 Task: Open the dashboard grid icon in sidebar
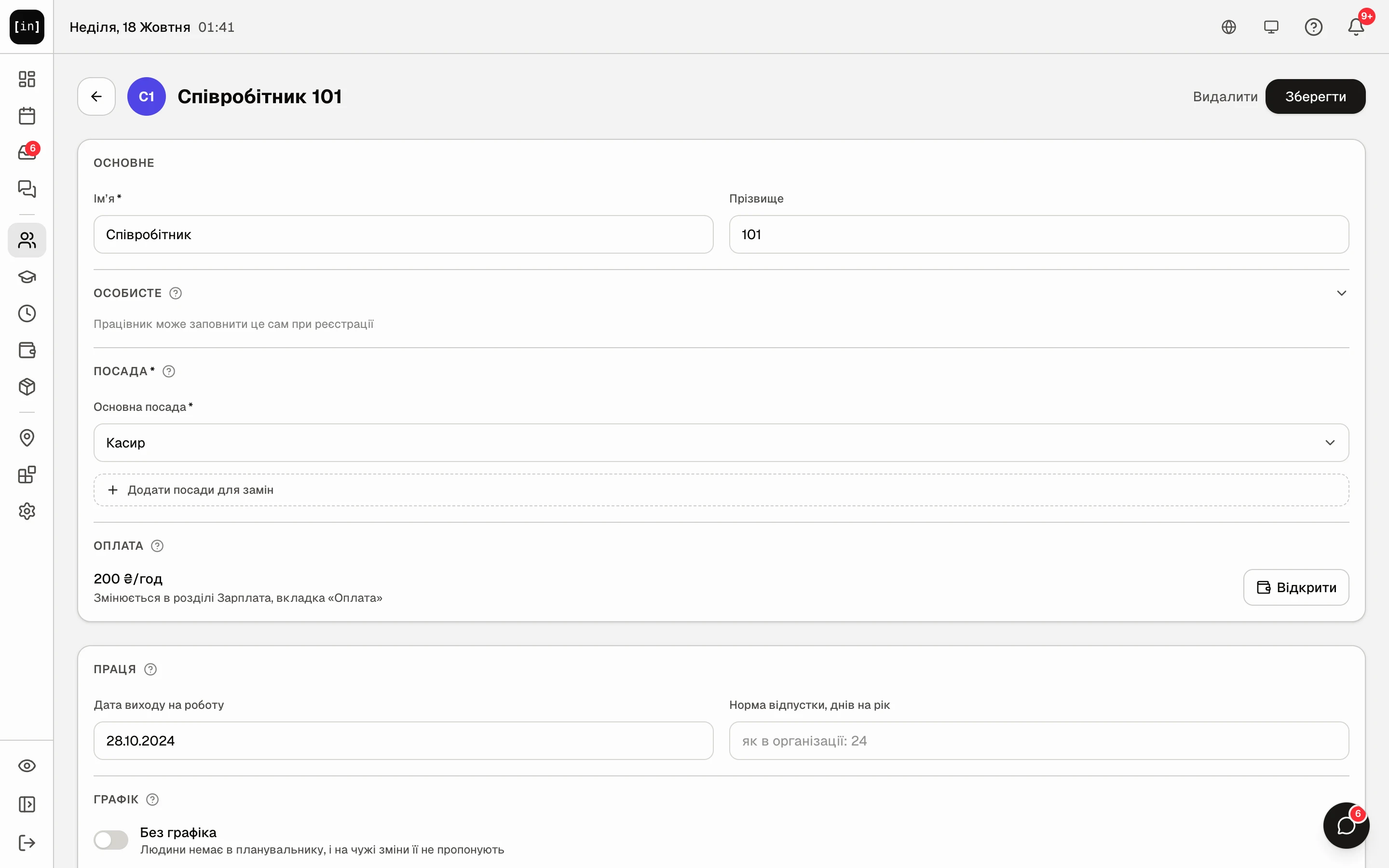(x=27, y=79)
